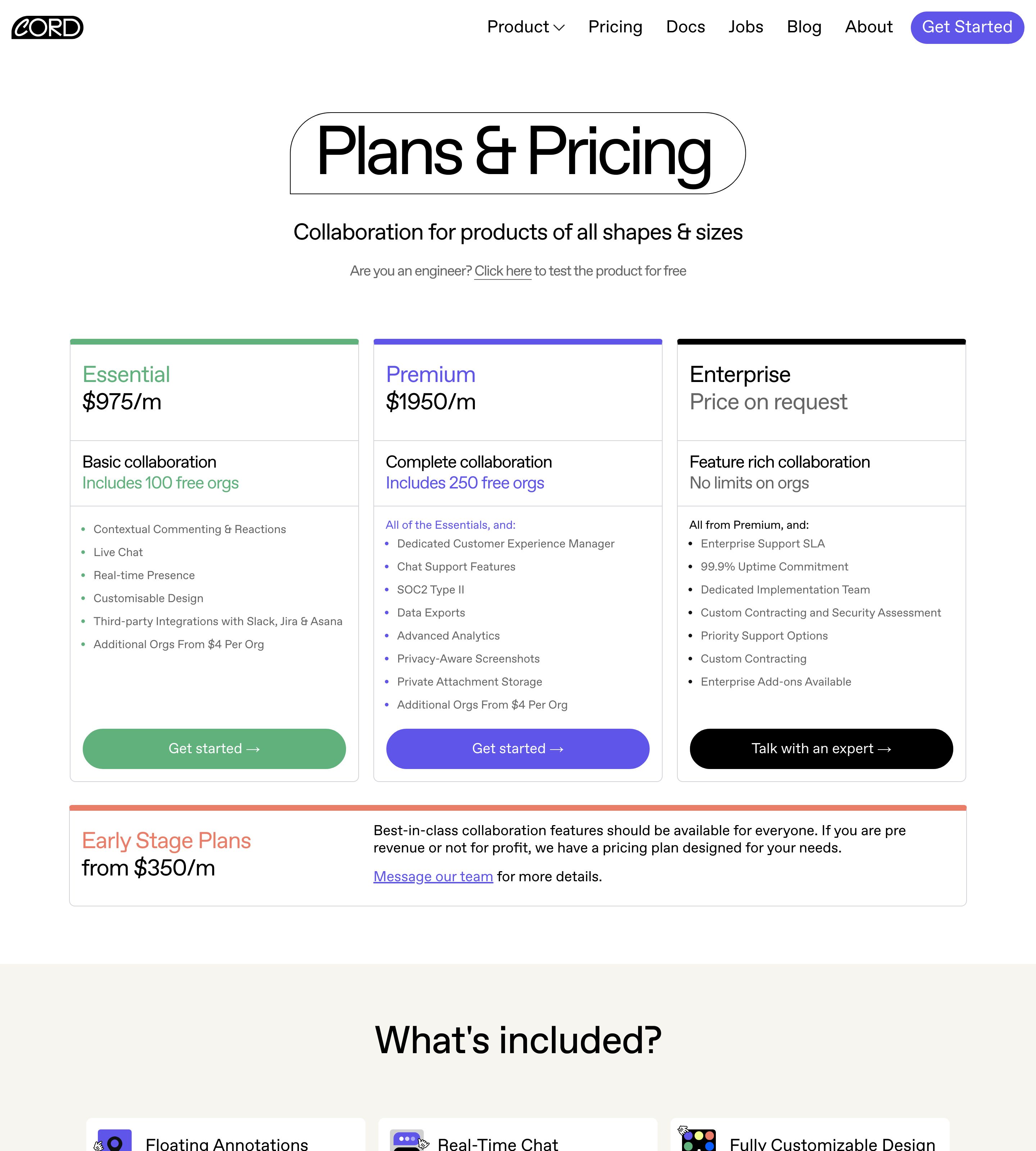Open the Jobs page
The height and width of the screenshot is (1151, 1036).
point(746,27)
